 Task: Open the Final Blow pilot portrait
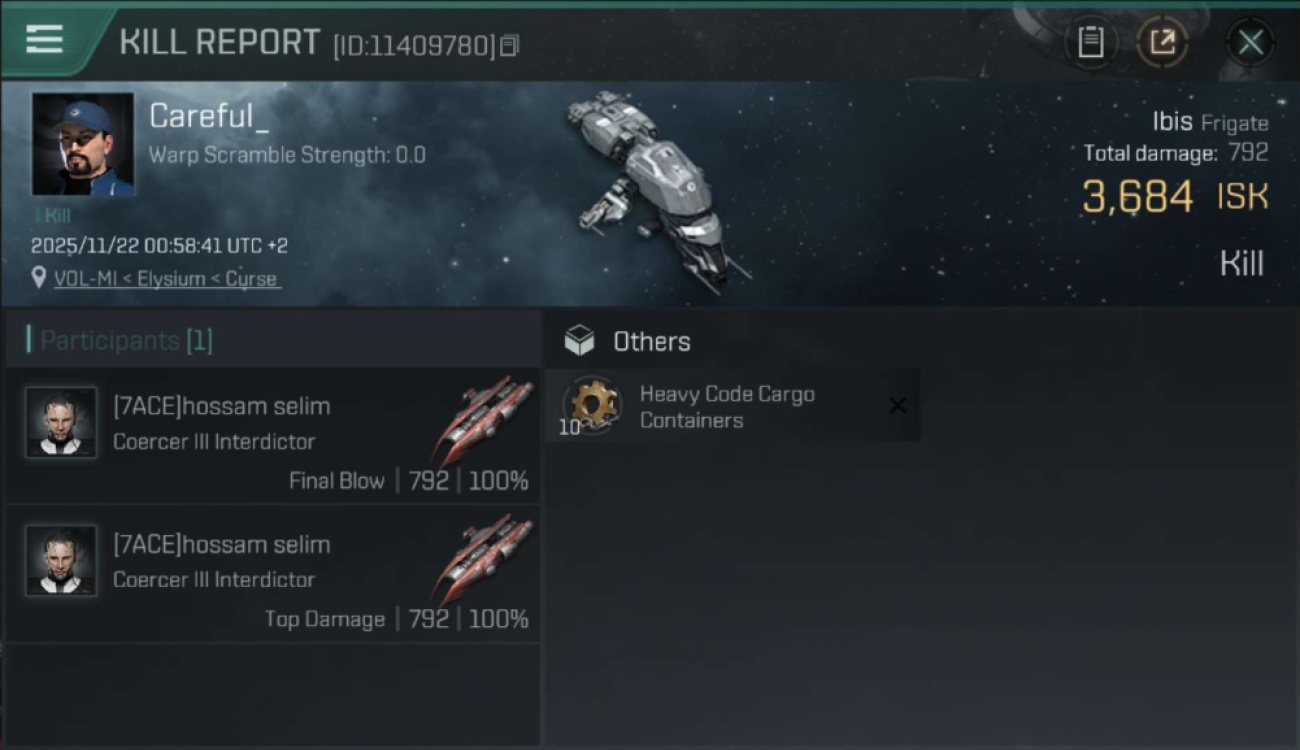(61, 423)
